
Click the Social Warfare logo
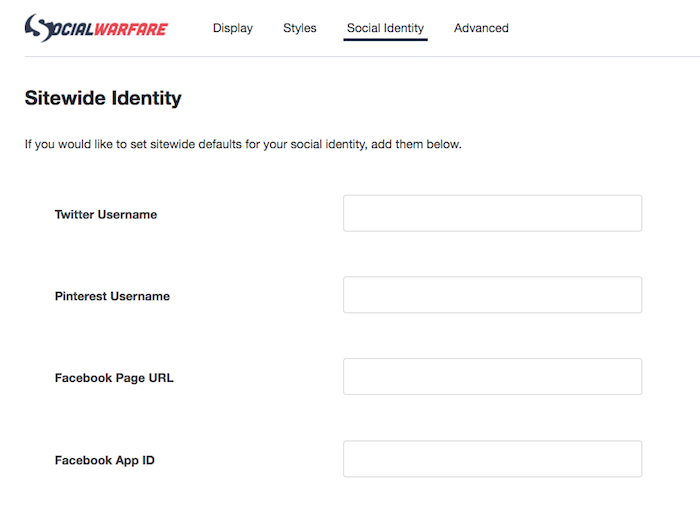coord(96,28)
